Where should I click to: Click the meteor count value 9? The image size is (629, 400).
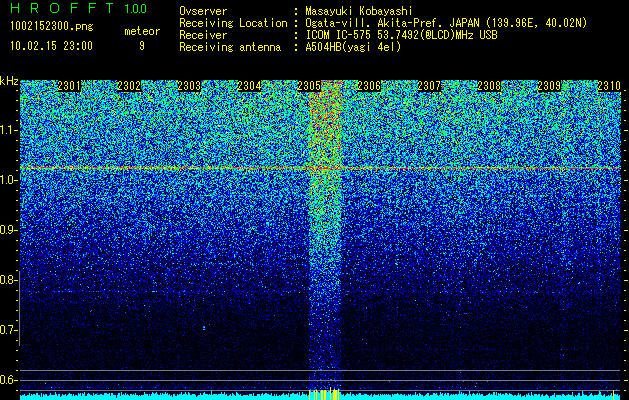[x=142, y=46]
